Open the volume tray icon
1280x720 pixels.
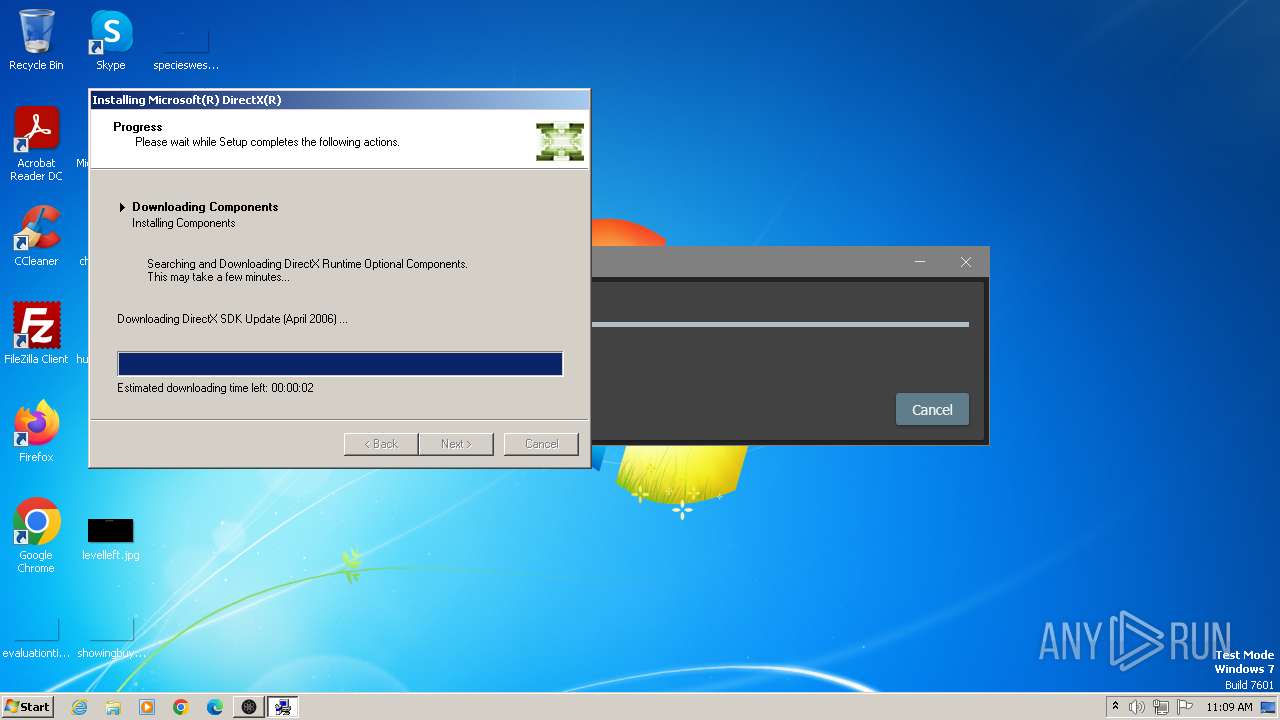point(1137,707)
